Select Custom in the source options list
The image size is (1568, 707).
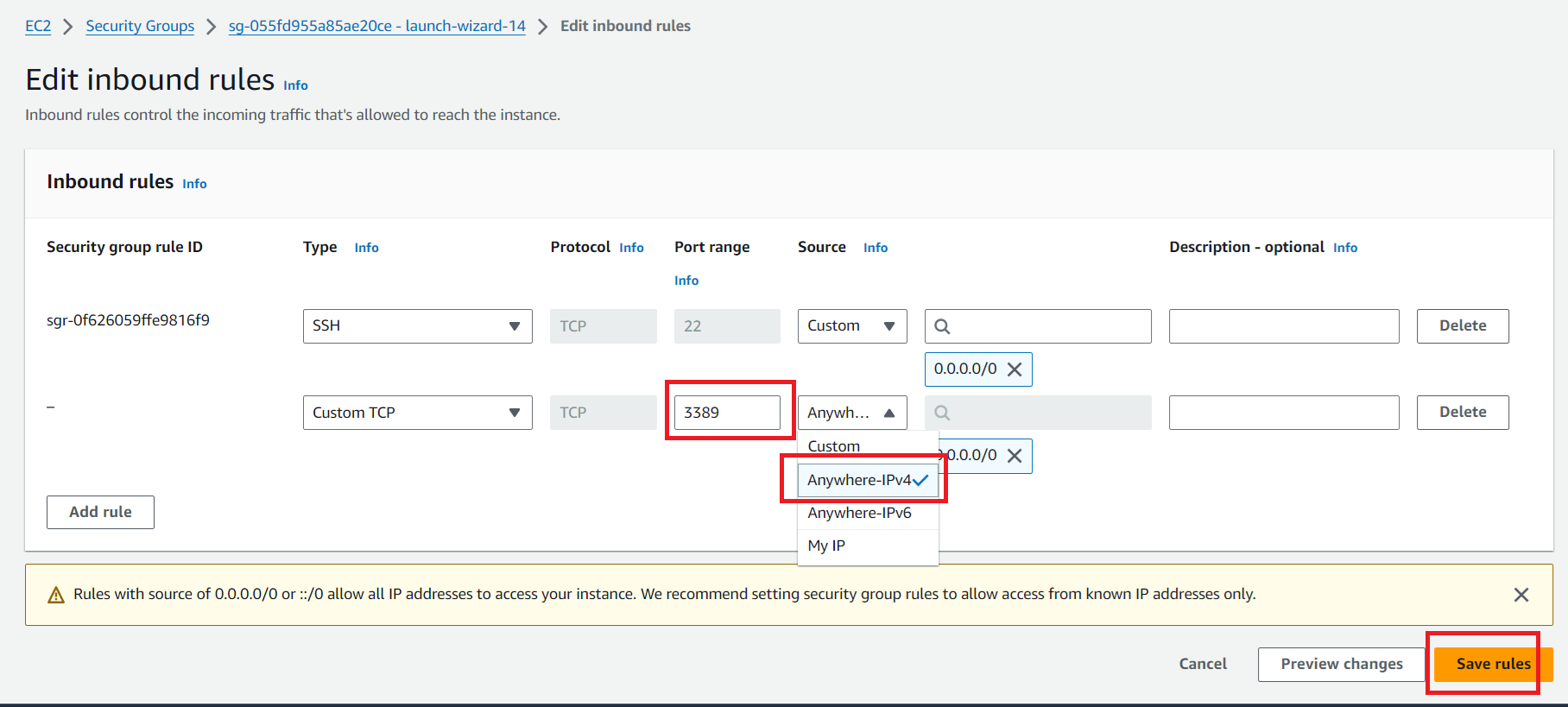point(833,446)
